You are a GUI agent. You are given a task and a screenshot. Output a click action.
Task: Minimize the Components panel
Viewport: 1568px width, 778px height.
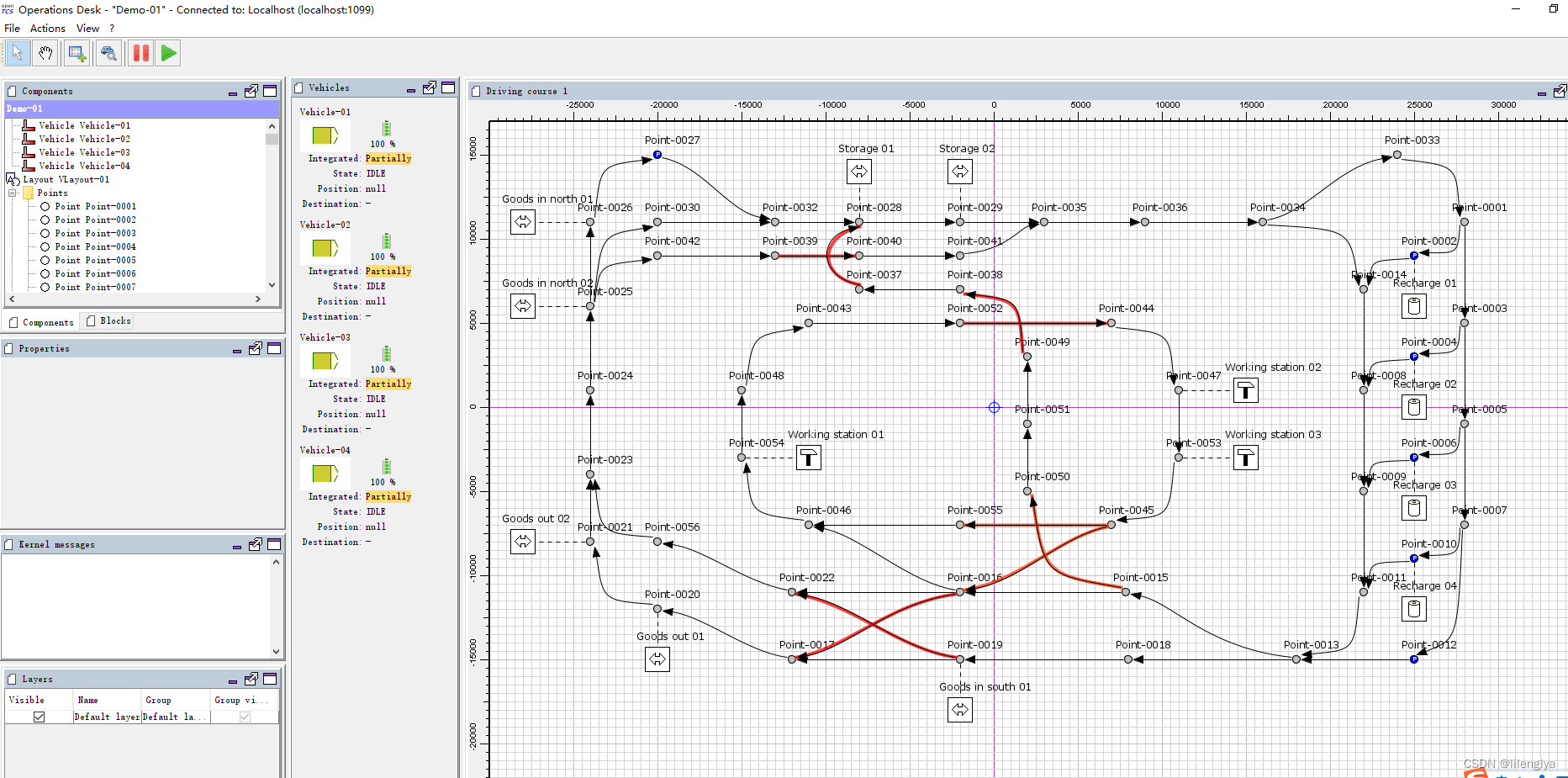[x=233, y=92]
